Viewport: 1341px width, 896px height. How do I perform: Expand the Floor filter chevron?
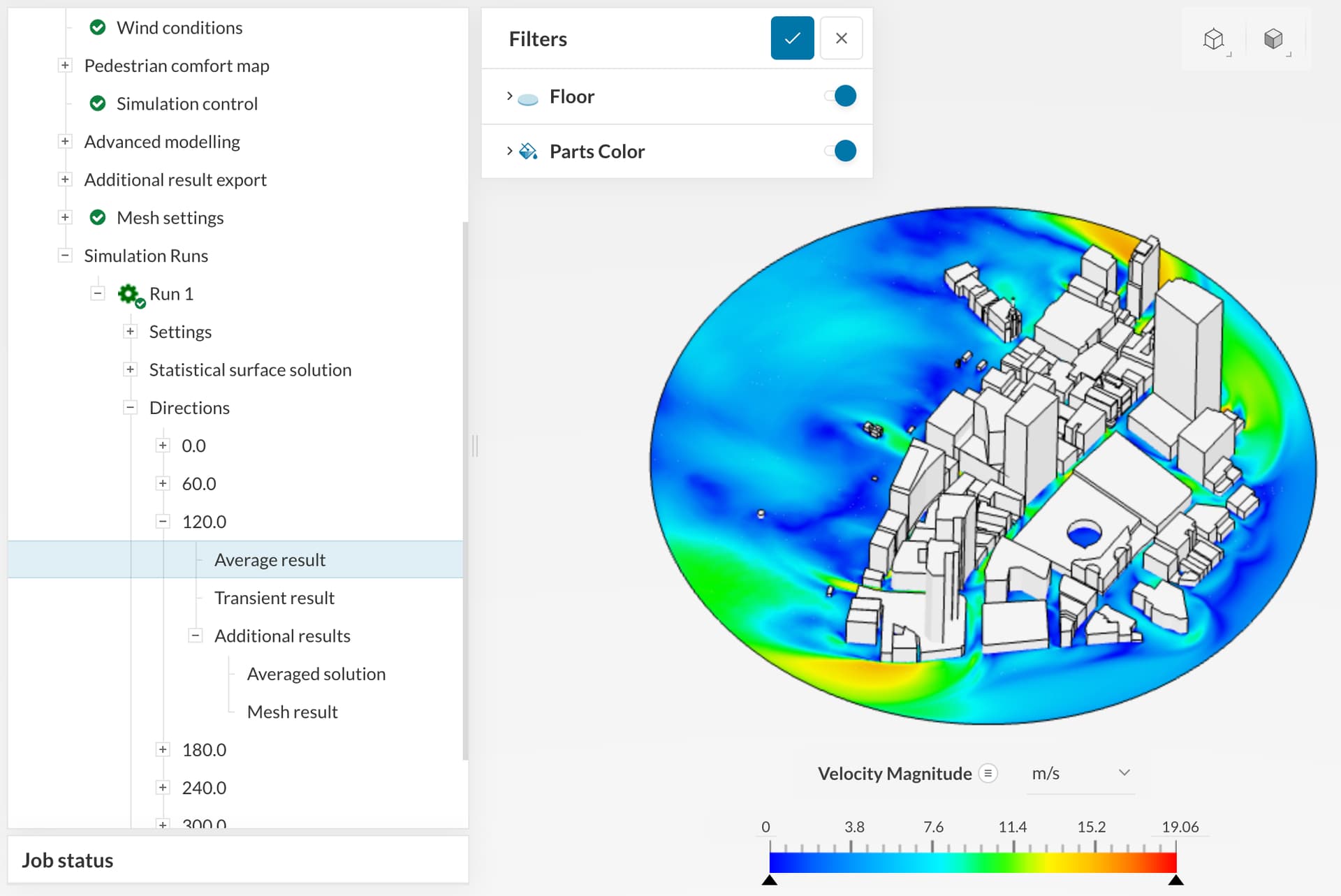pyautogui.click(x=509, y=96)
